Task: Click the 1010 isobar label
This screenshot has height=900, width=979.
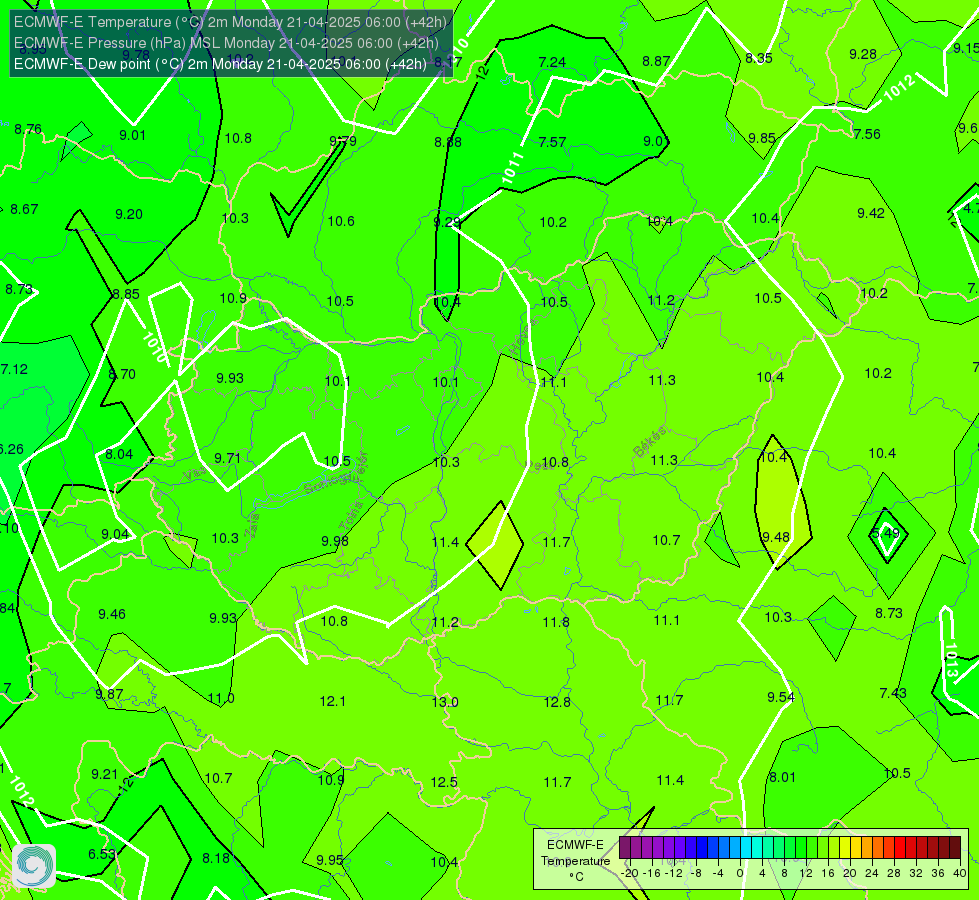Action: tap(154, 347)
